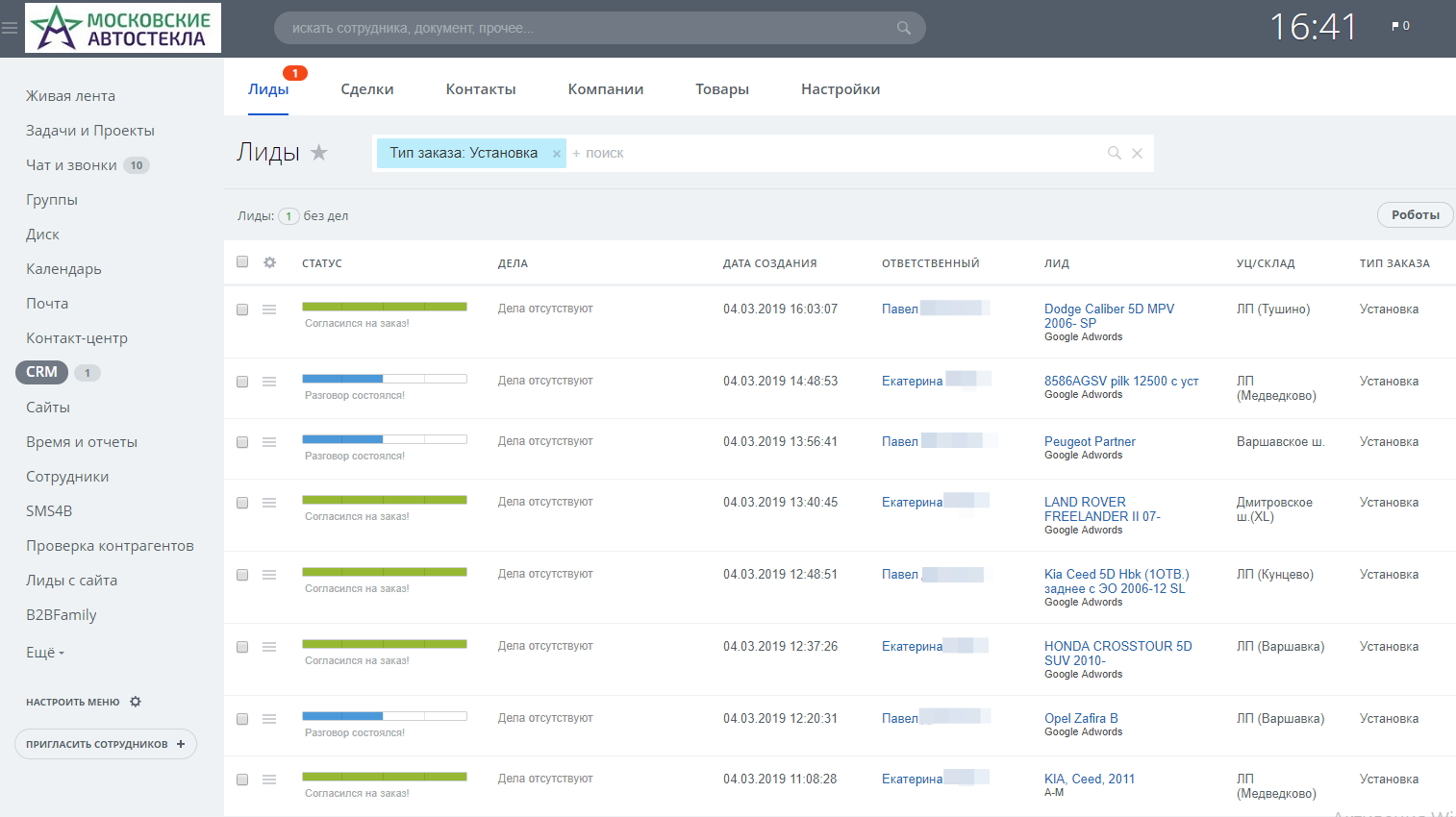Check the Honda Crosstour row checkbox

242,647
